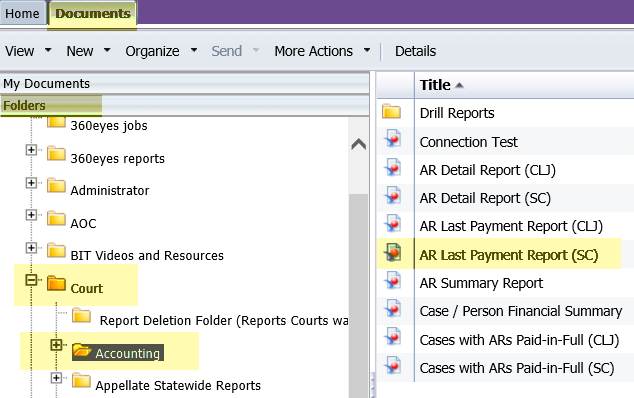Viewport: 634px width, 398px height.
Task: Select Report Deletion Folder tree label
Action: (224, 321)
